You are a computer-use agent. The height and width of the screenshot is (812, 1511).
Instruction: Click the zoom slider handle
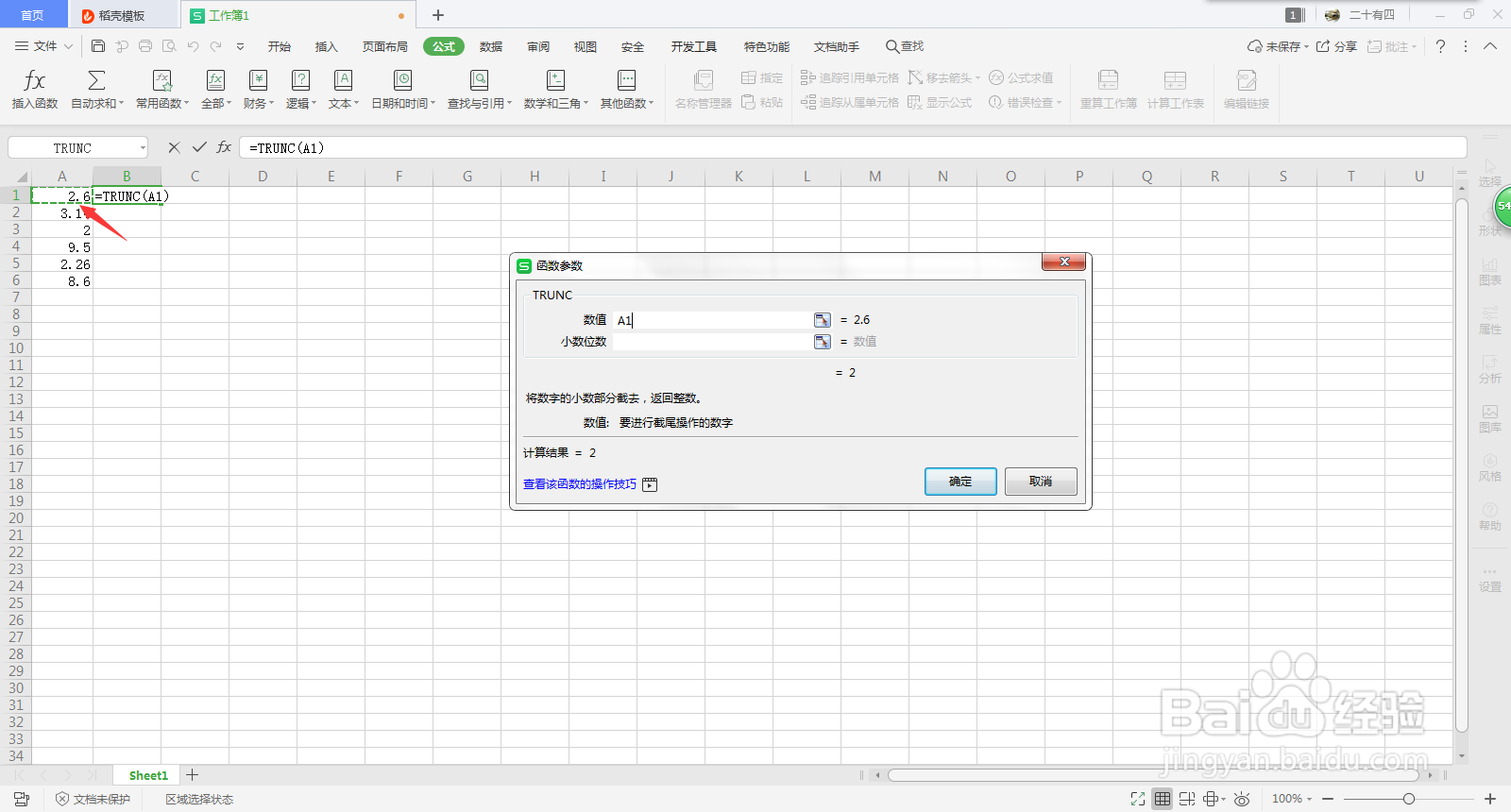[1408, 799]
